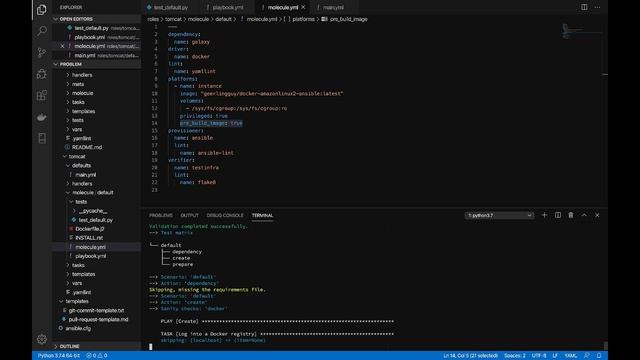Screen dimensions: 640x360
Task: Open the Search view in activity bar
Action: pos(42,31)
